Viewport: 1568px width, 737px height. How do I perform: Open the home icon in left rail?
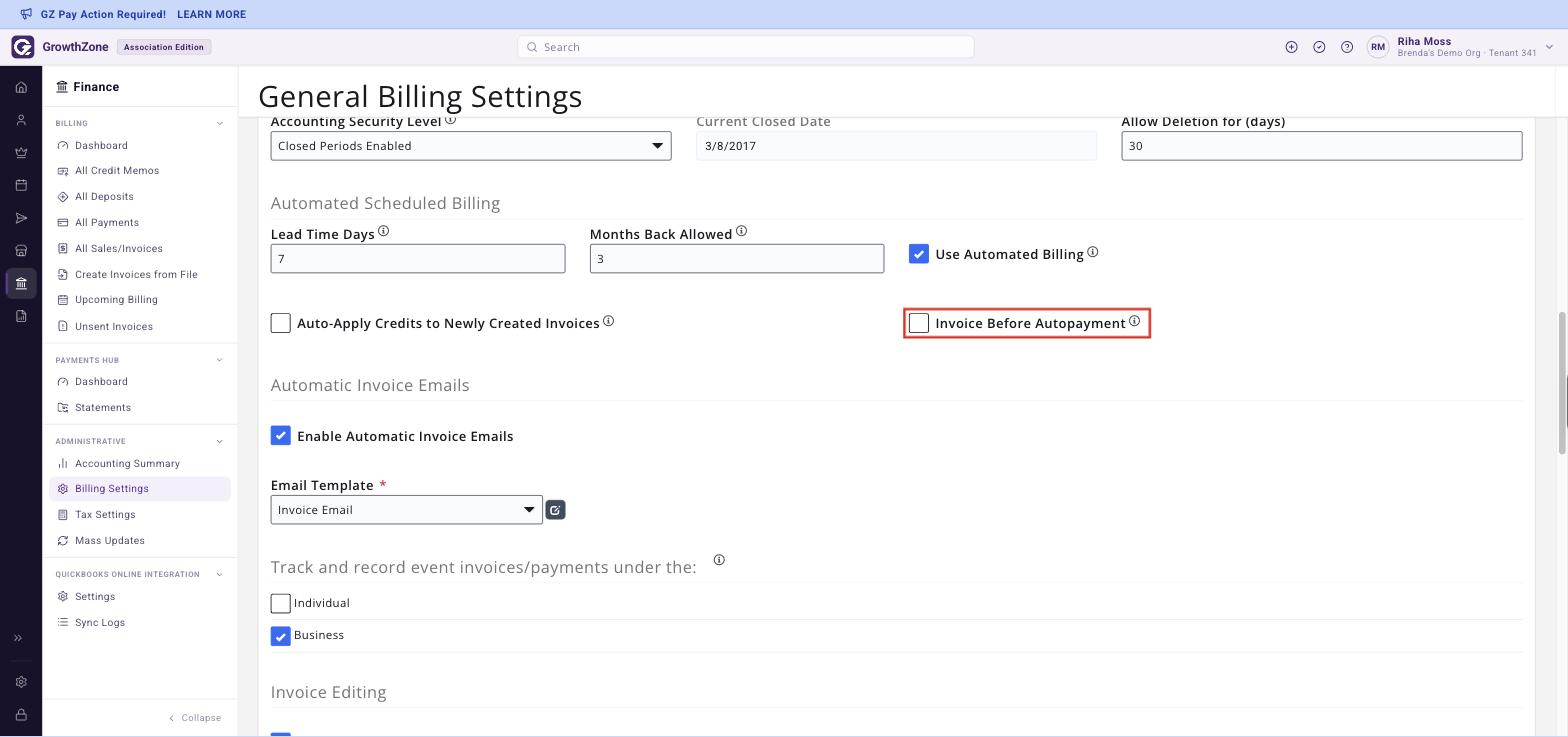tap(21, 88)
